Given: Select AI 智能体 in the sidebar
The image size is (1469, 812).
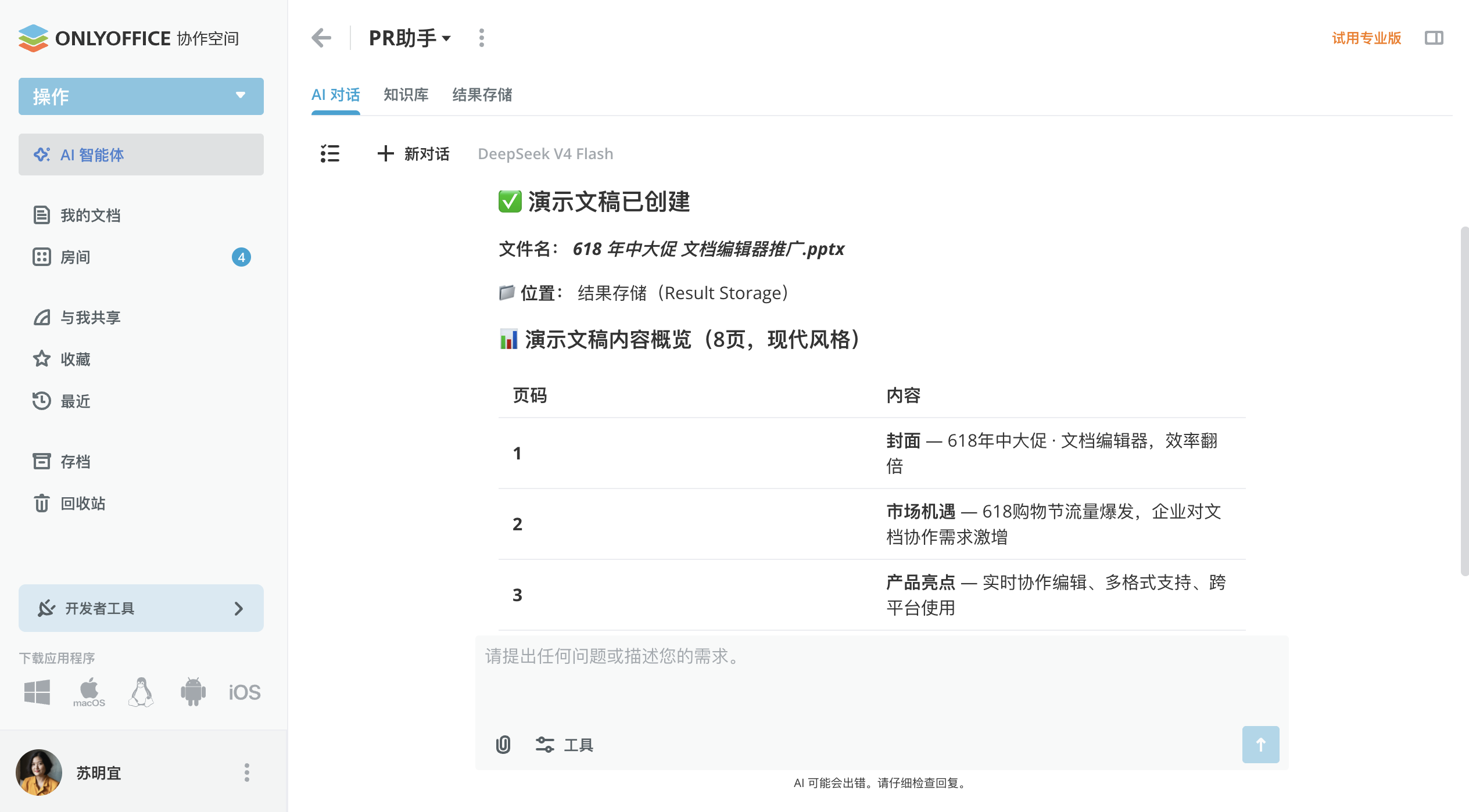Looking at the screenshot, I should (141, 155).
